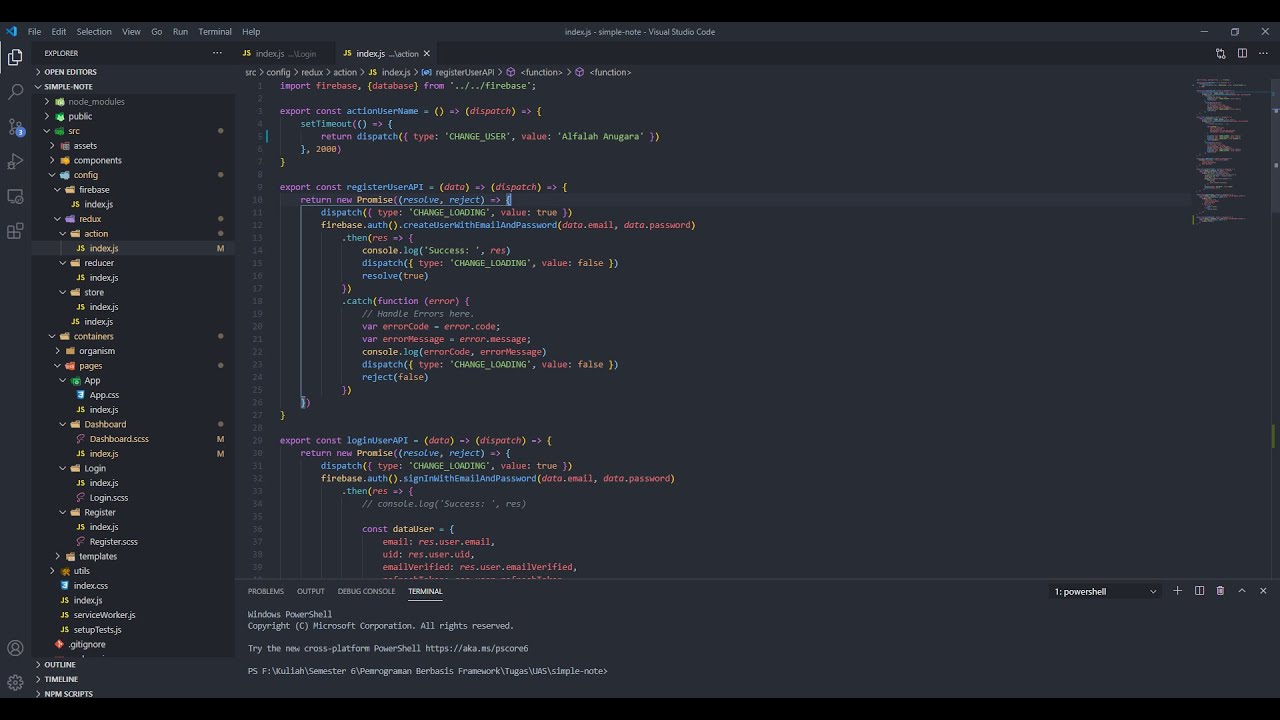
Task: Open the Edit menu
Action: (x=59, y=32)
